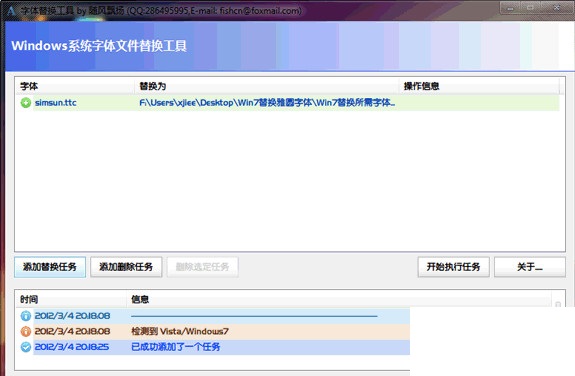The height and width of the screenshot is (376, 575).
Task: Click the 时间 column header in log
Action: (x=72, y=299)
